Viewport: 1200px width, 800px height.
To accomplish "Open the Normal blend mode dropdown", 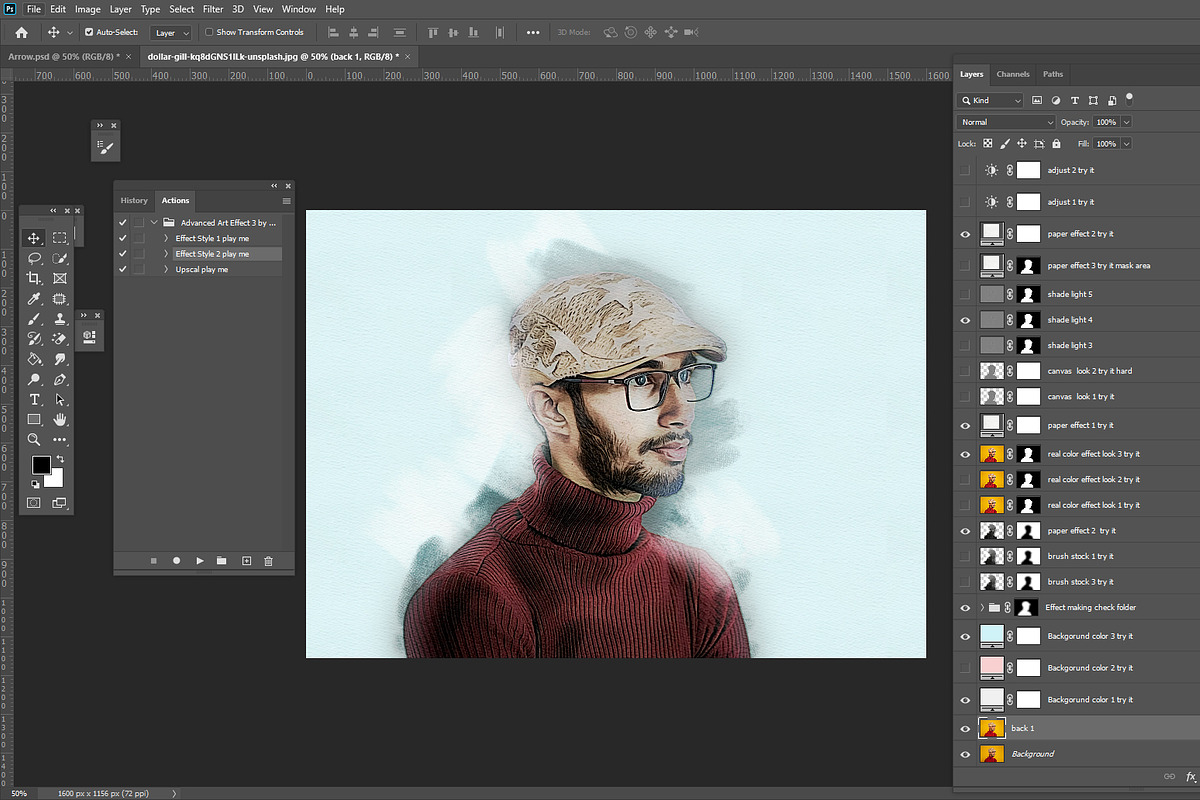I will (1006, 122).
